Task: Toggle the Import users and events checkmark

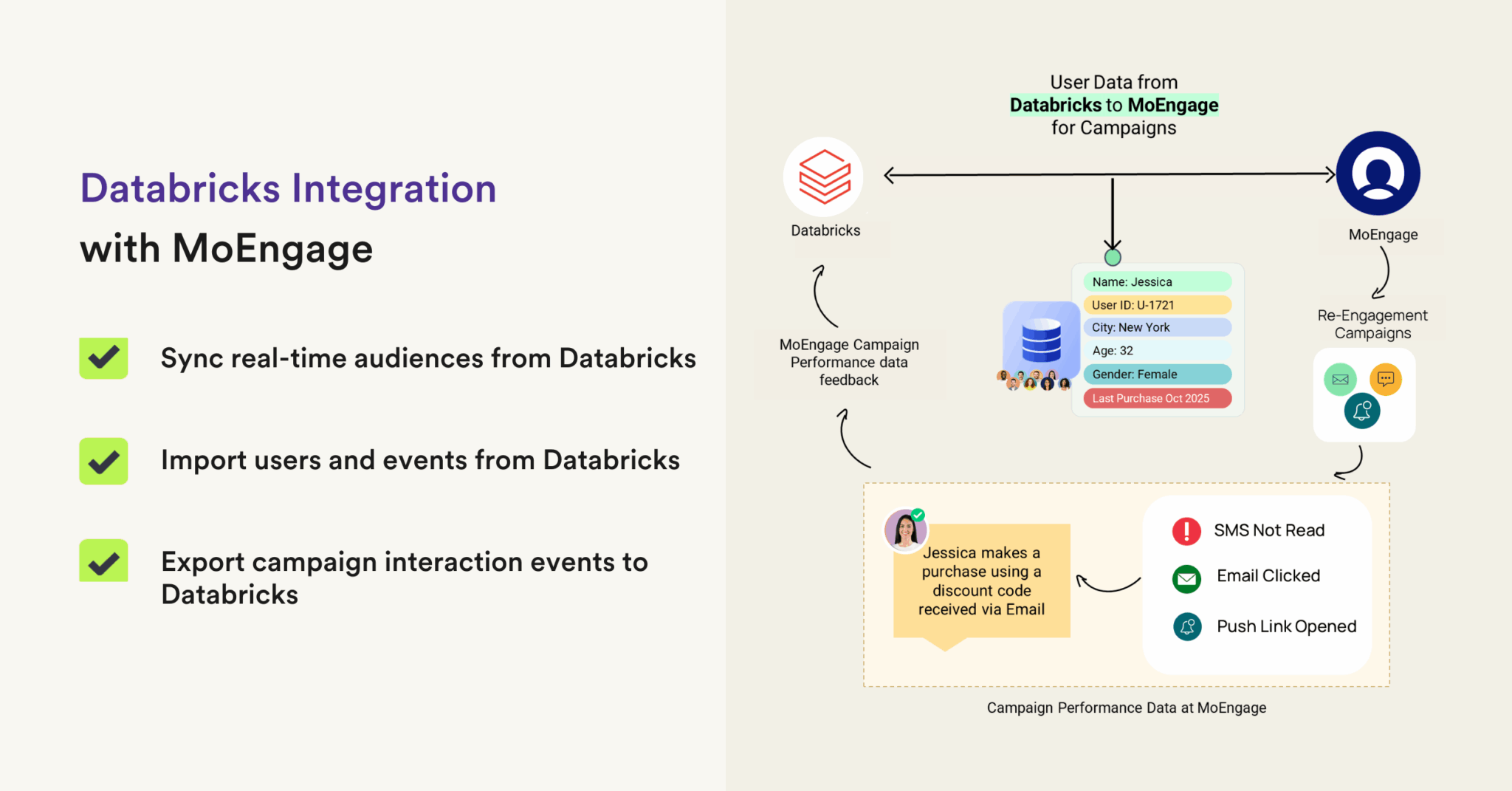Action: (x=103, y=461)
